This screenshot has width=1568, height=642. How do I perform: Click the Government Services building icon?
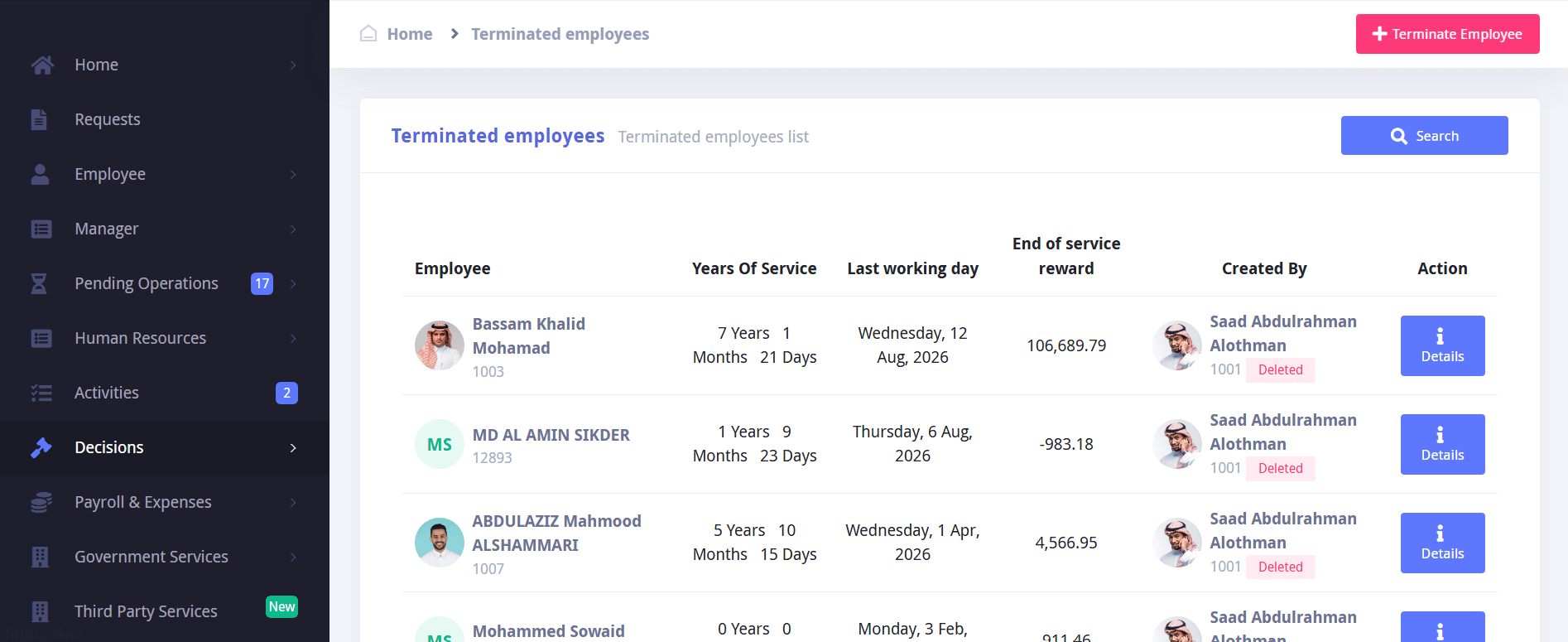pos(40,557)
